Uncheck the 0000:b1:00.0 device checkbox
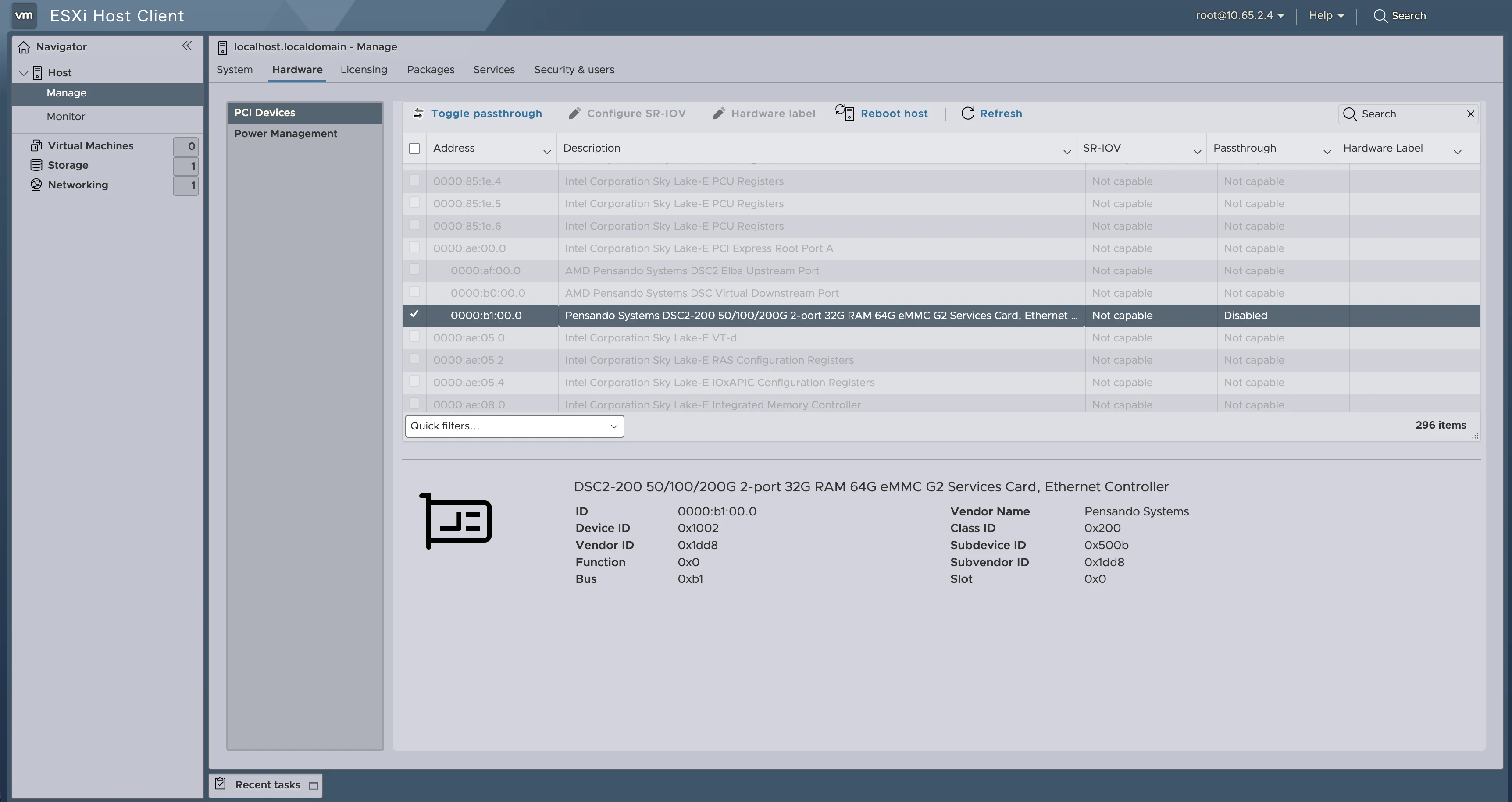This screenshot has width=1512, height=802. (x=414, y=315)
